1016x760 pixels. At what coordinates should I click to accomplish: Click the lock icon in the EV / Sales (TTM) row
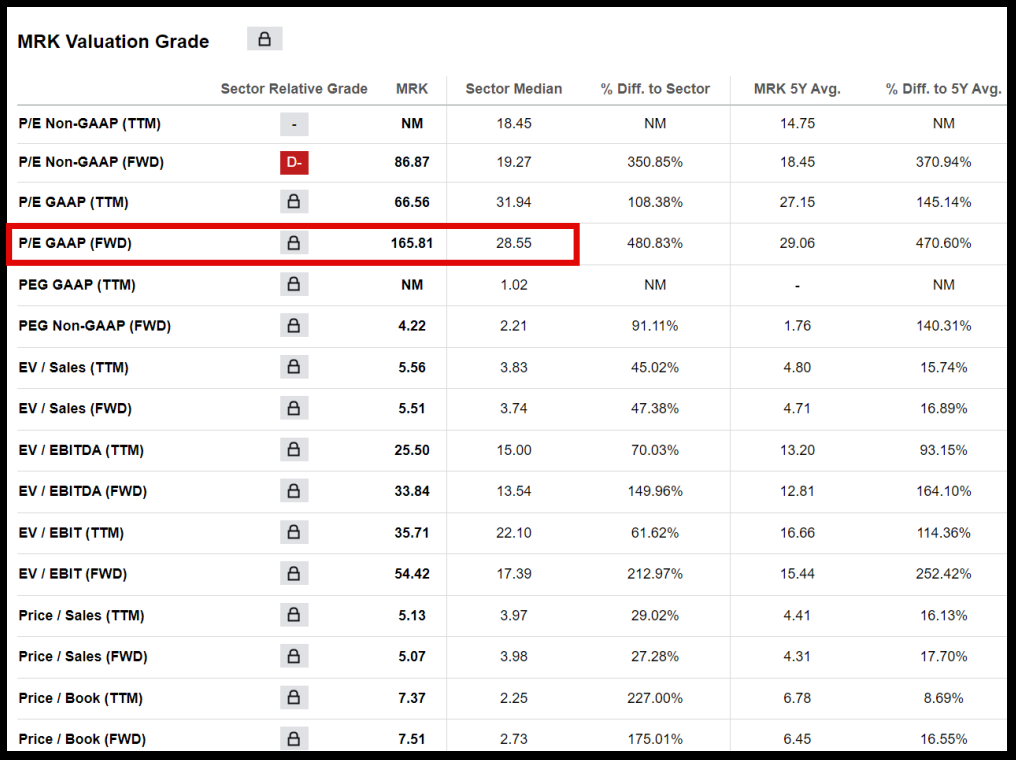[x=294, y=367]
